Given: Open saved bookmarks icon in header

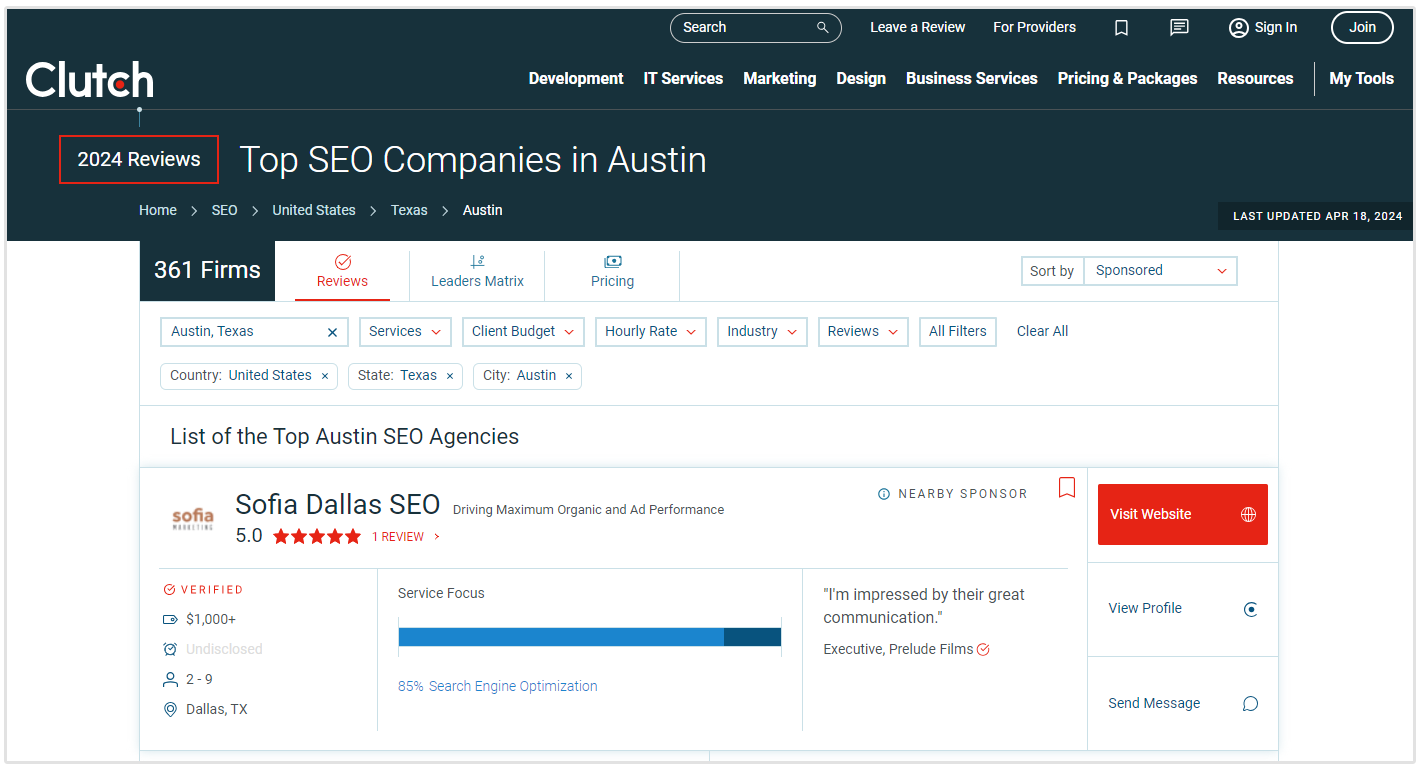Looking at the screenshot, I should pyautogui.click(x=1121, y=28).
